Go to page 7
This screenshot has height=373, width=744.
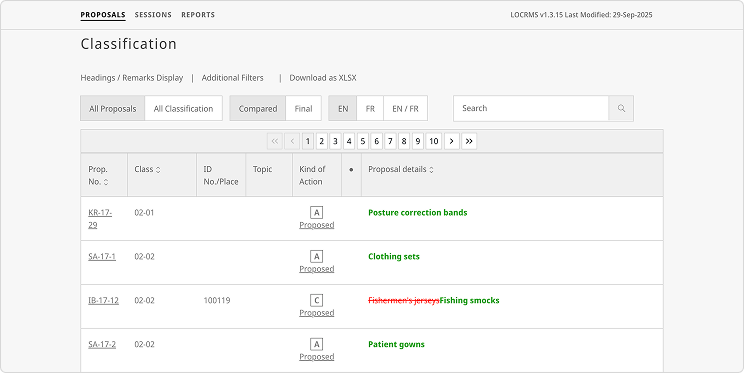coord(390,141)
